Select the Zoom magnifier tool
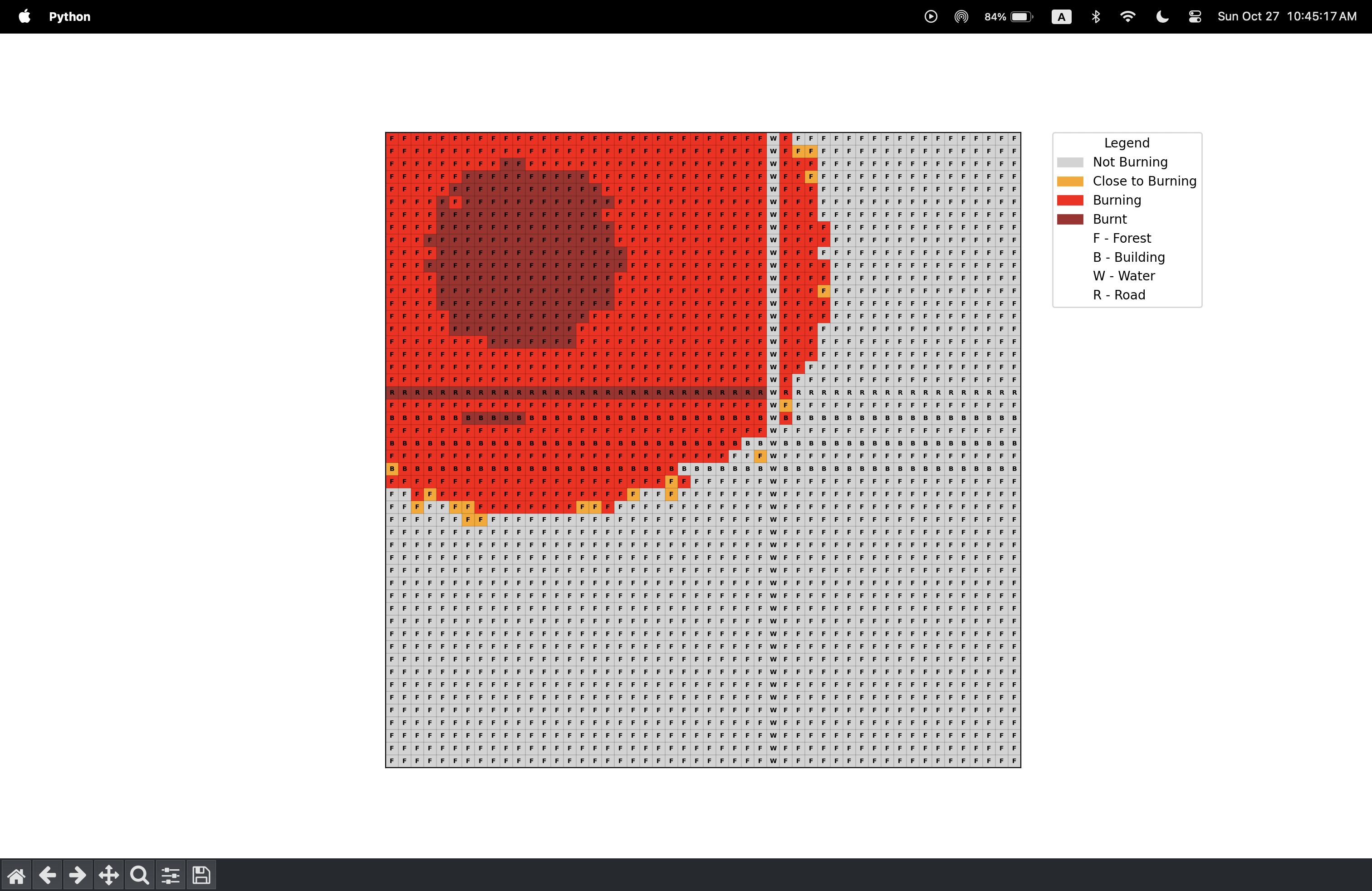This screenshot has width=1372, height=891. (139, 876)
